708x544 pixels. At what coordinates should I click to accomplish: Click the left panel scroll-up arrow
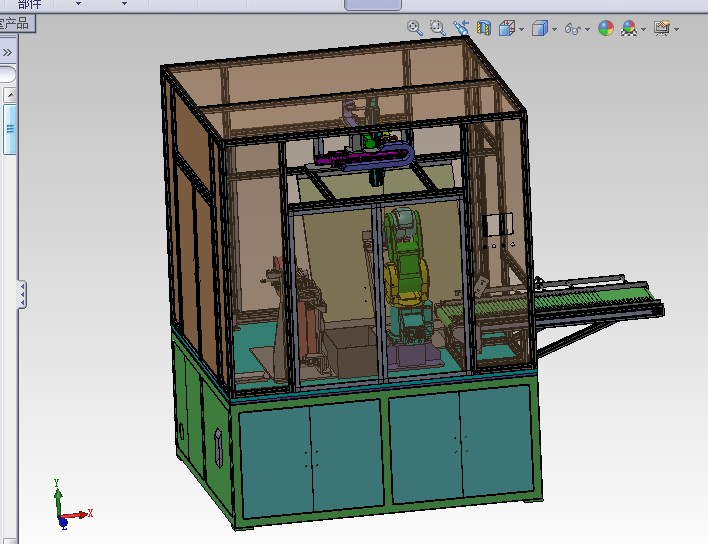(x=10, y=95)
